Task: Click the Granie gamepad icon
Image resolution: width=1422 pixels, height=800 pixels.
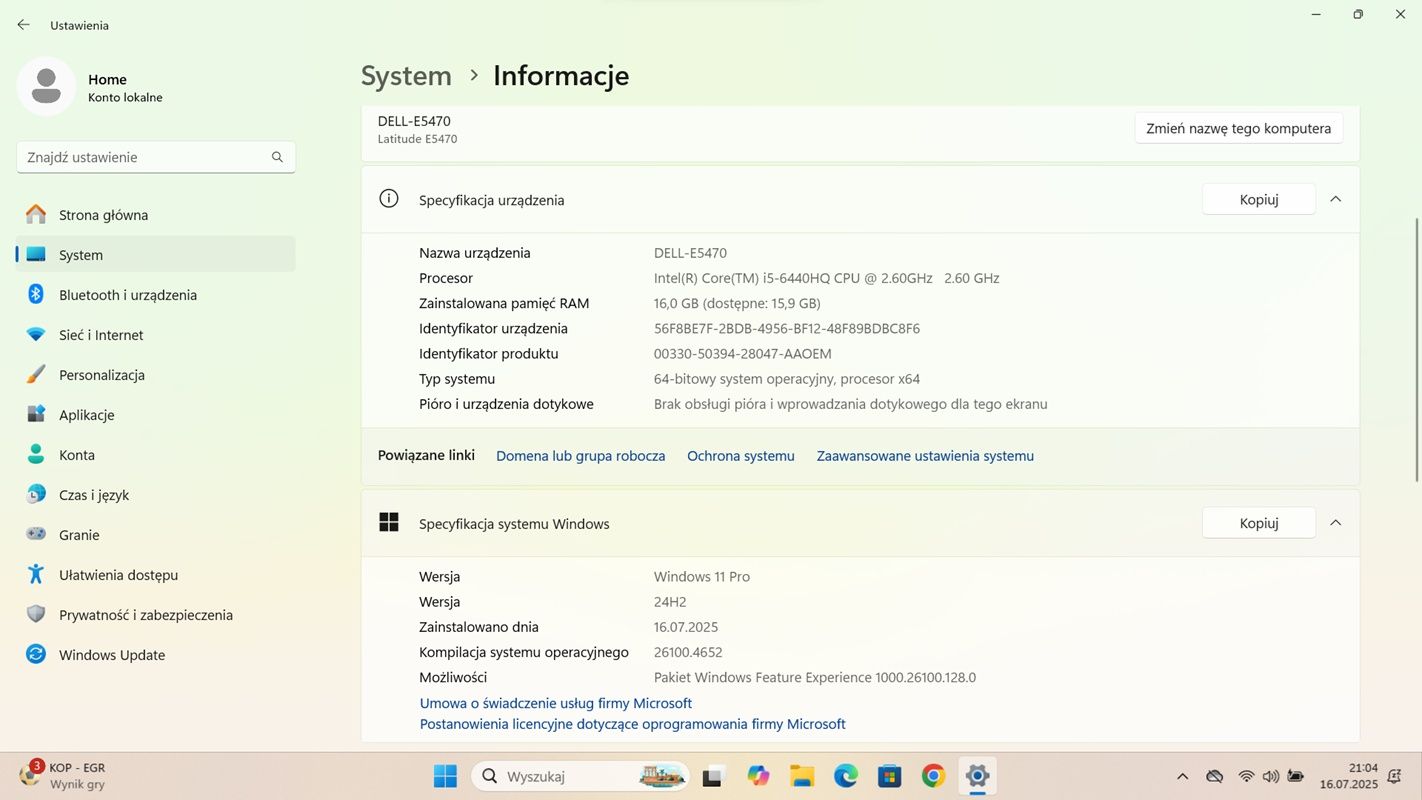Action: click(36, 535)
